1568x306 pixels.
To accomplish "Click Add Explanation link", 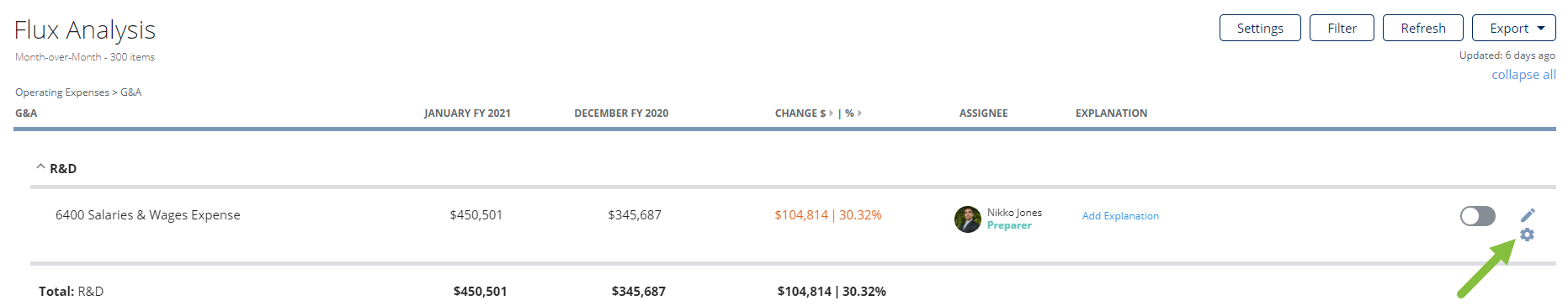I will 1120,216.
